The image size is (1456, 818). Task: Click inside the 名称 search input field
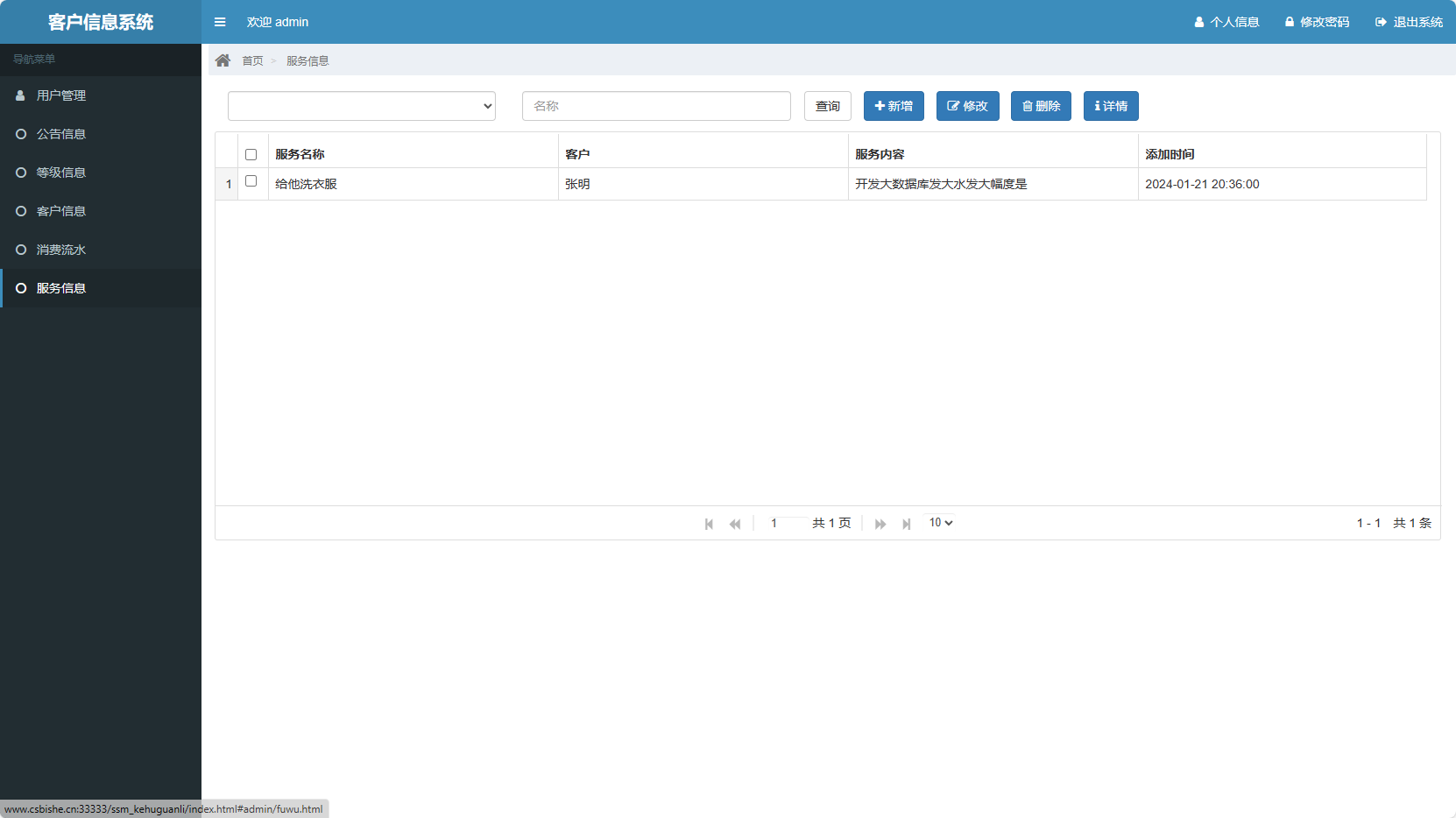coord(655,106)
